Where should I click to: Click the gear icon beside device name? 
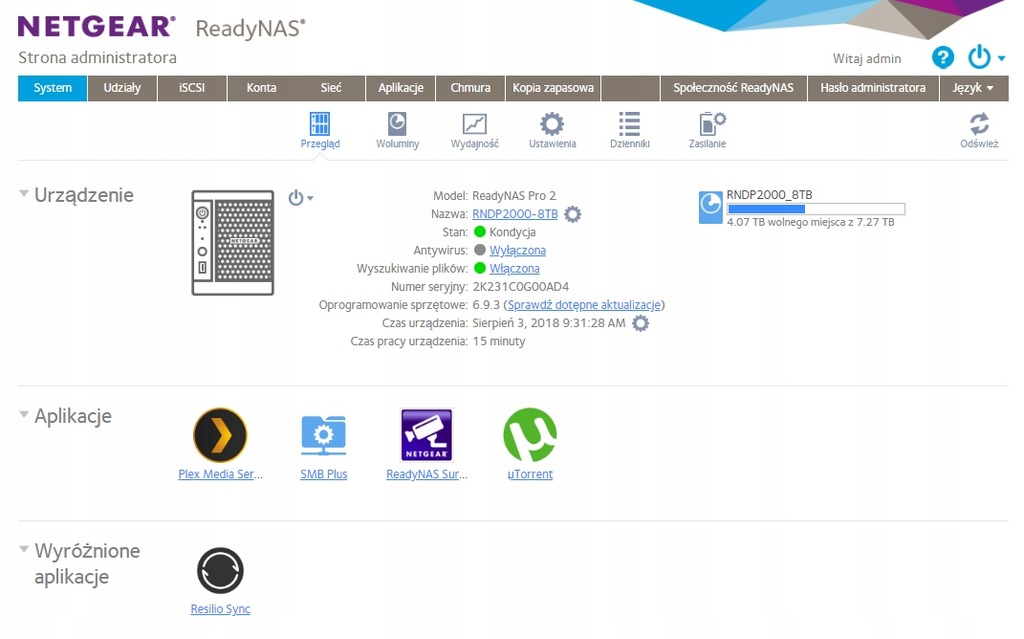point(572,214)
